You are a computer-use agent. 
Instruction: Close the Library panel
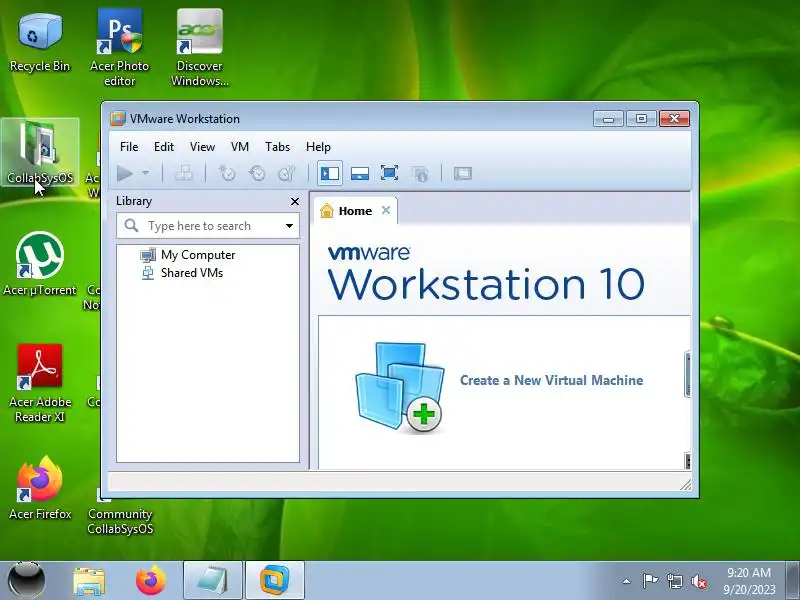294,202
